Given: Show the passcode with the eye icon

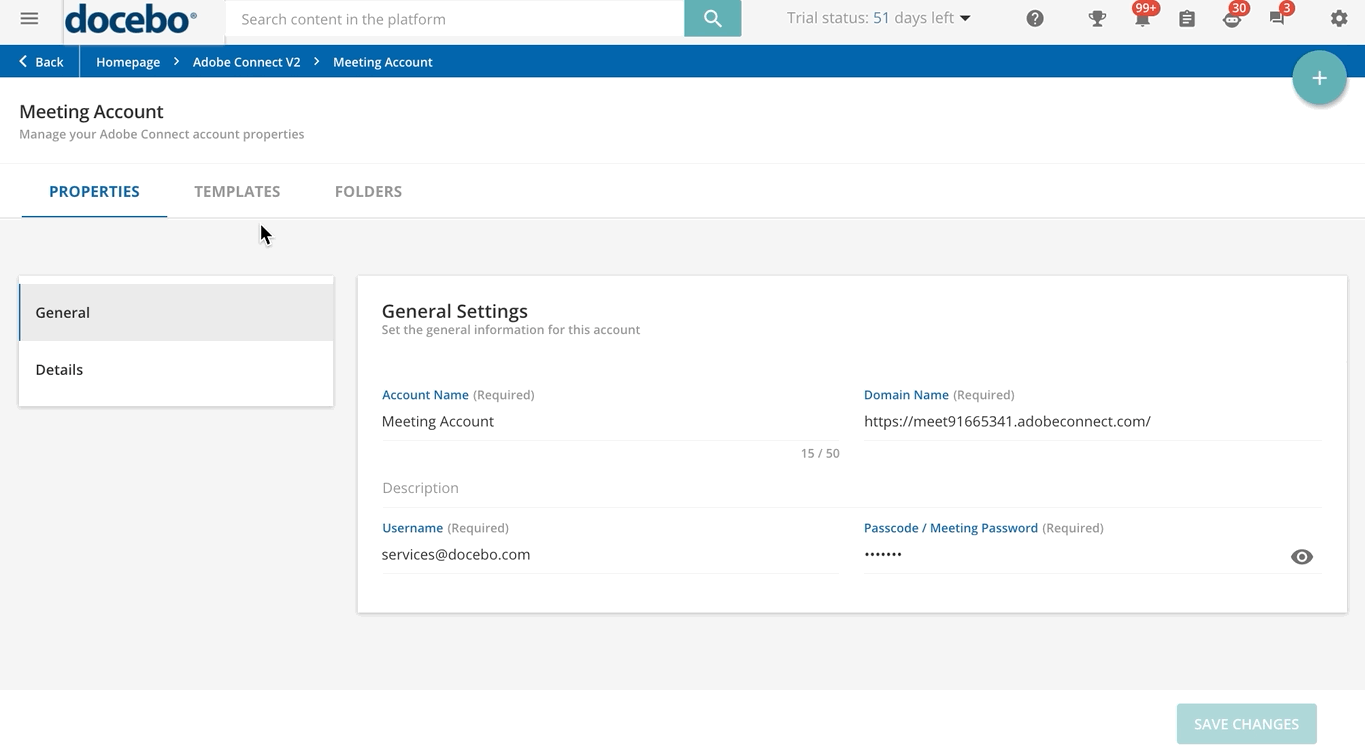Looking at the screenshot, I should (x=1301, y=557).
